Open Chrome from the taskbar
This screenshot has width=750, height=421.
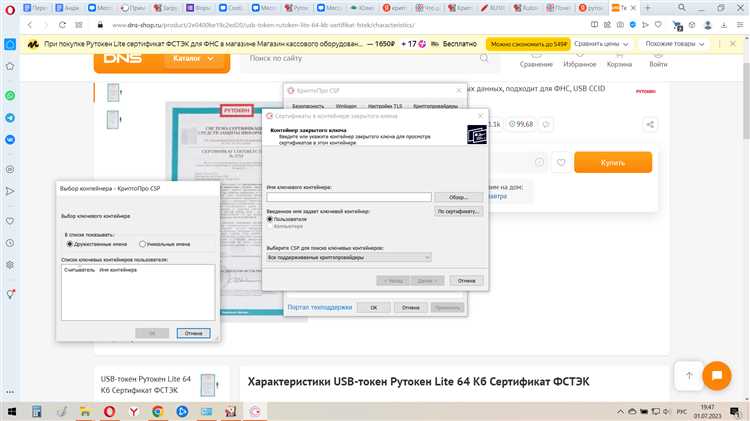[158, 411]
